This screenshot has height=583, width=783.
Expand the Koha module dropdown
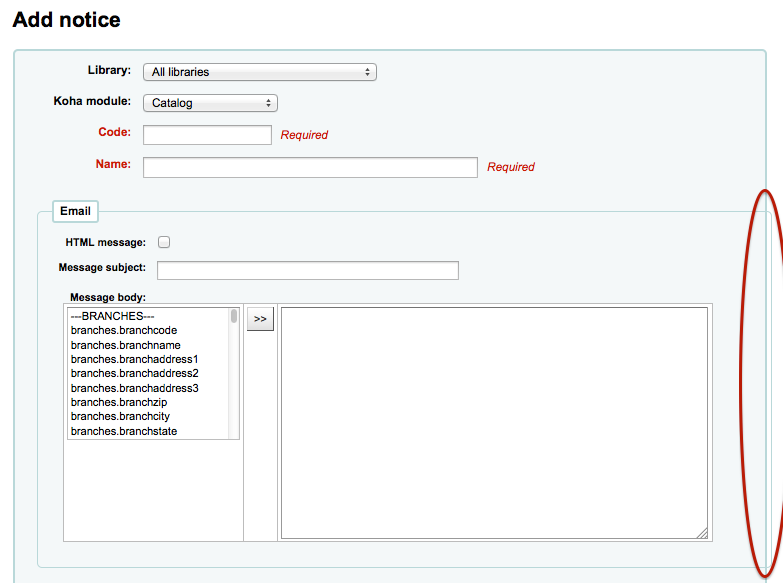coord(210,103)
